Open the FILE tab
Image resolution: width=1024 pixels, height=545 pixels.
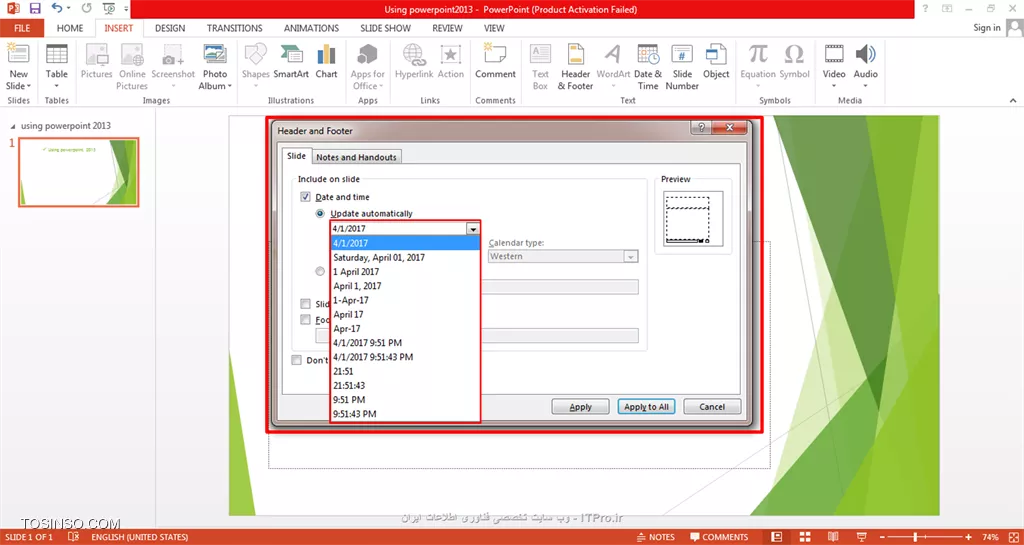pos(22,28)
